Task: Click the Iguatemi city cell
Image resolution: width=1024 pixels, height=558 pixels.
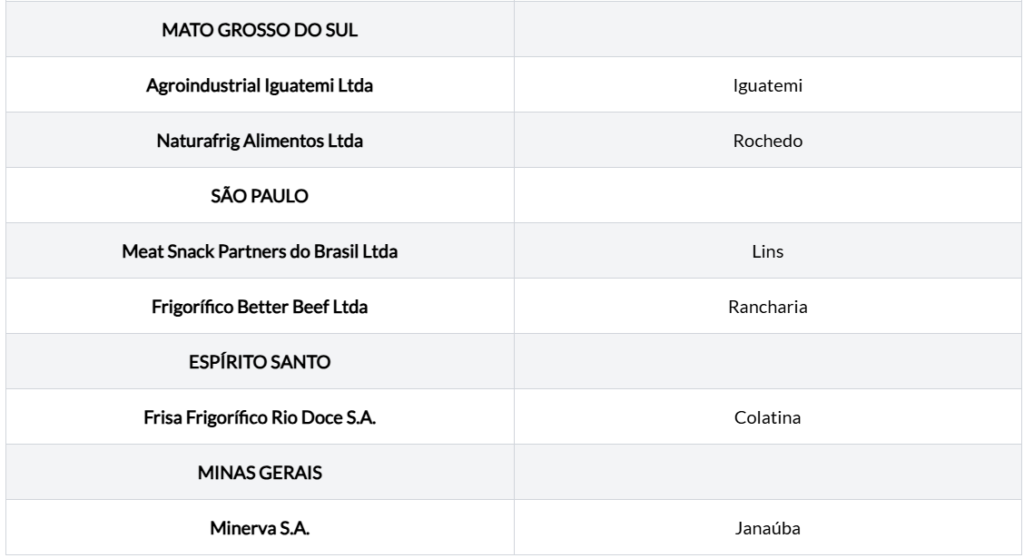Action: coord(768,86)
